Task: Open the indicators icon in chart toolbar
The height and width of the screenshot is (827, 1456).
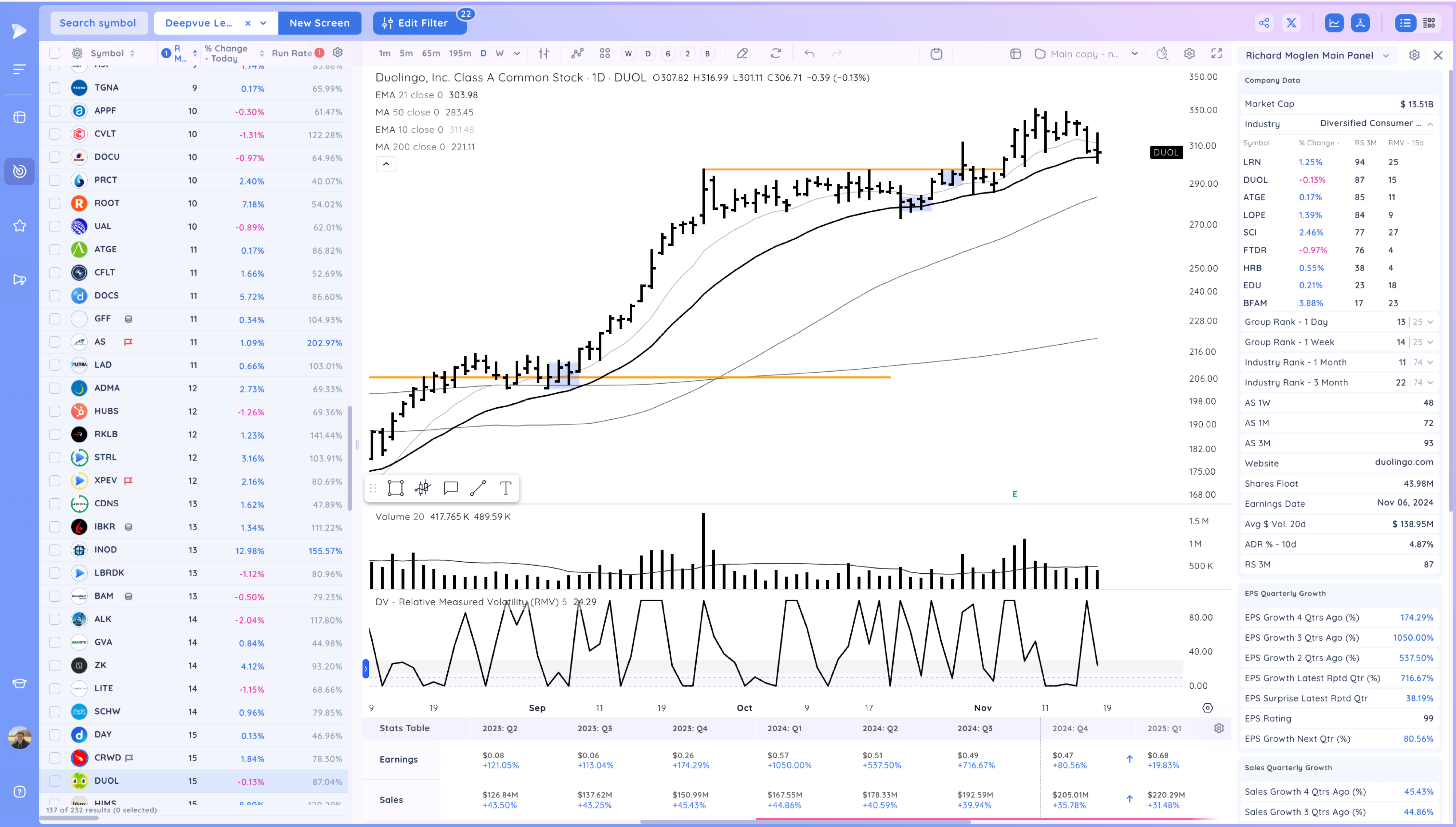Action: click(x=577, y=54)
